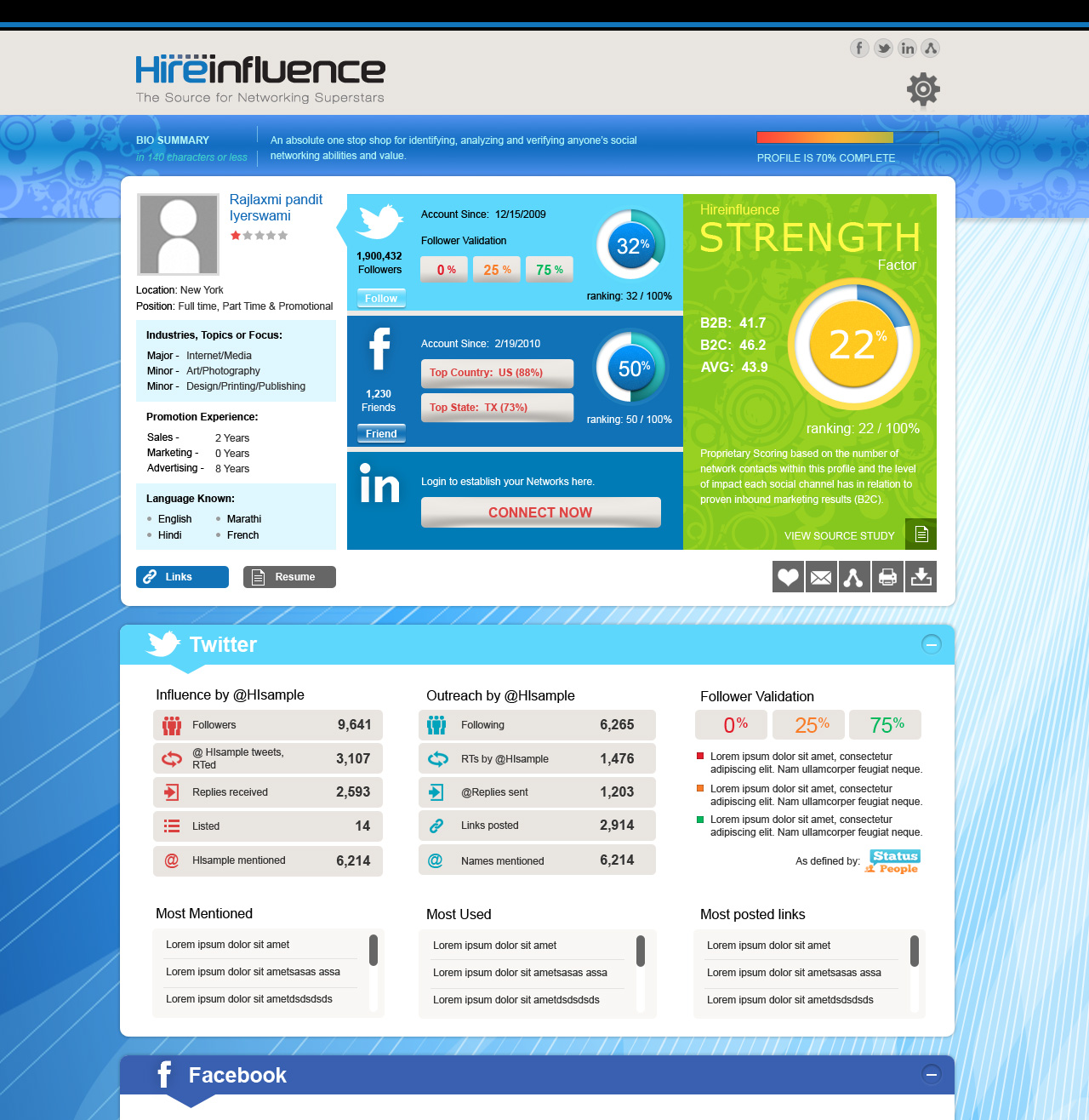This screenshot has width=1089, height=1120.
Task: Click first Most Mentioned row 'Lorem ipsum dolor sit amet'
Action: tap(228, 945)
